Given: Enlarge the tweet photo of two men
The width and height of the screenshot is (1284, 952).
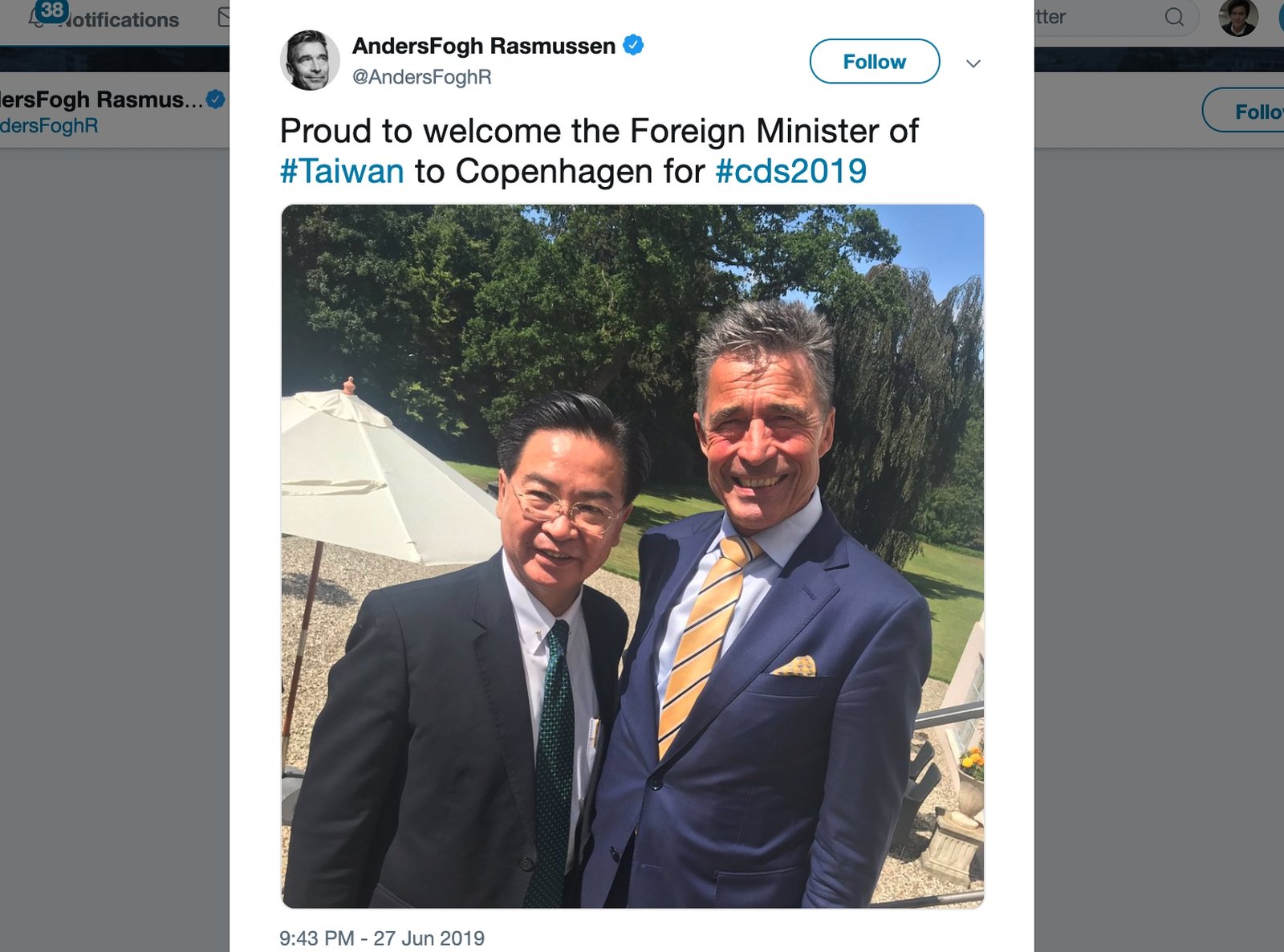Looking at the screenshot, I should click(632, 556).
